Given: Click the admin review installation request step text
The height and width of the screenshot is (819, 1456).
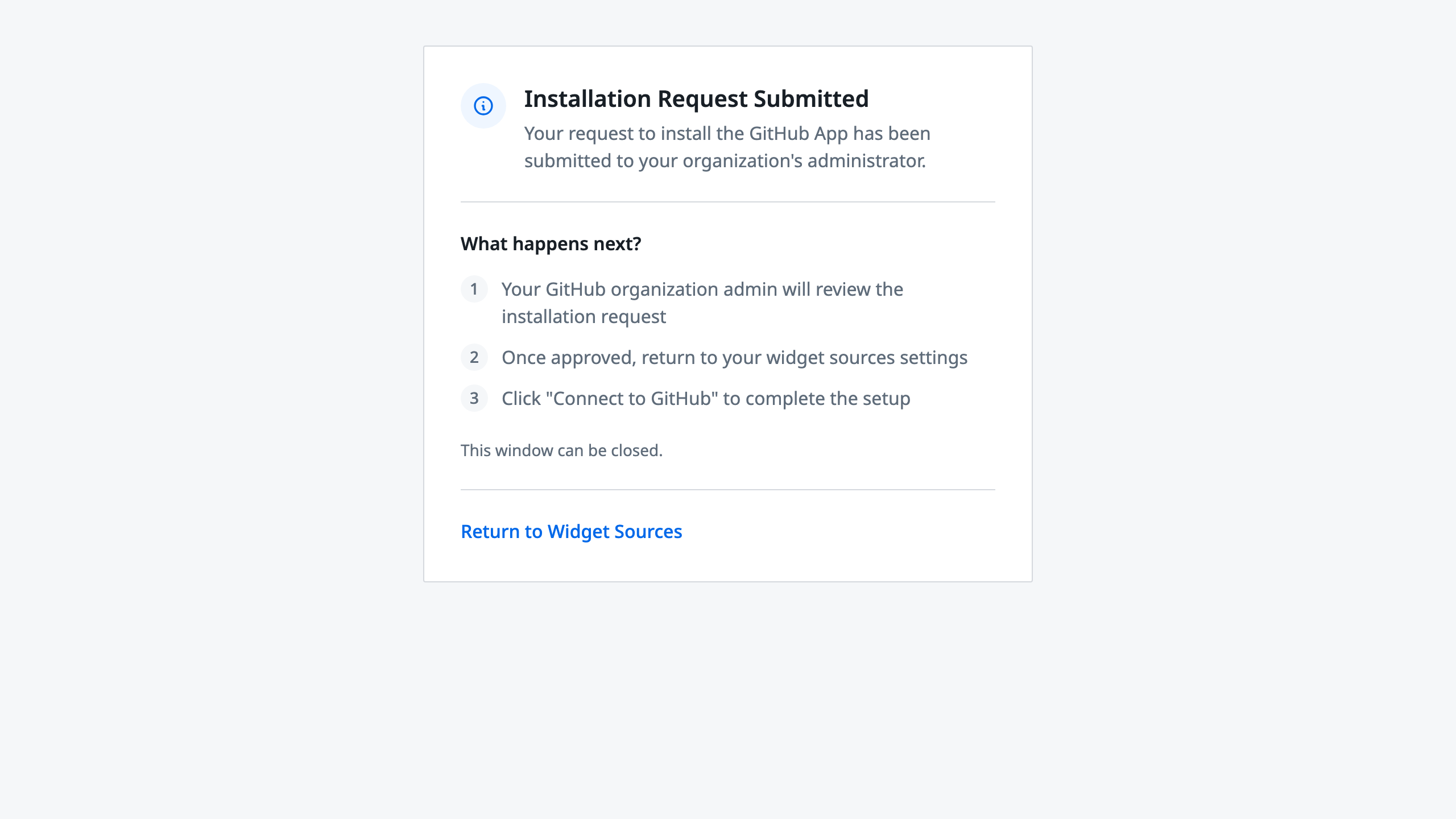Looking at the screenshot, I should pos(701,303).
